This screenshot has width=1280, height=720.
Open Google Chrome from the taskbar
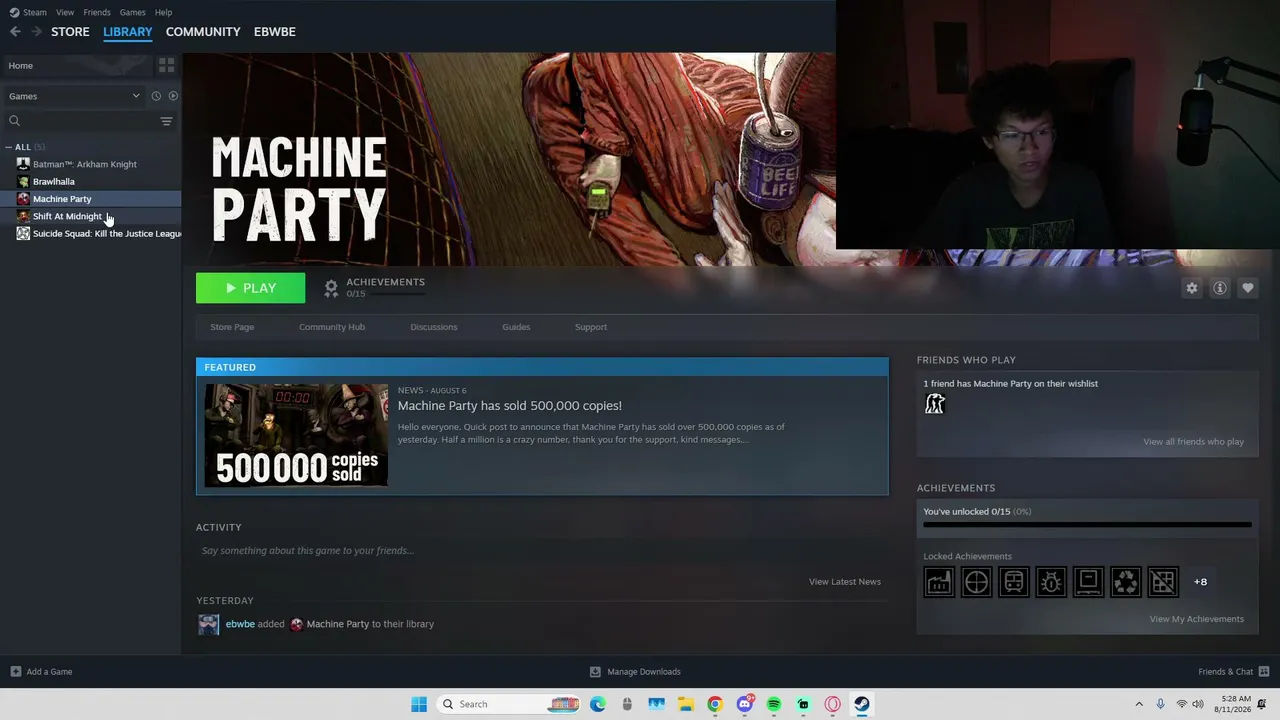tap(714, 704)
